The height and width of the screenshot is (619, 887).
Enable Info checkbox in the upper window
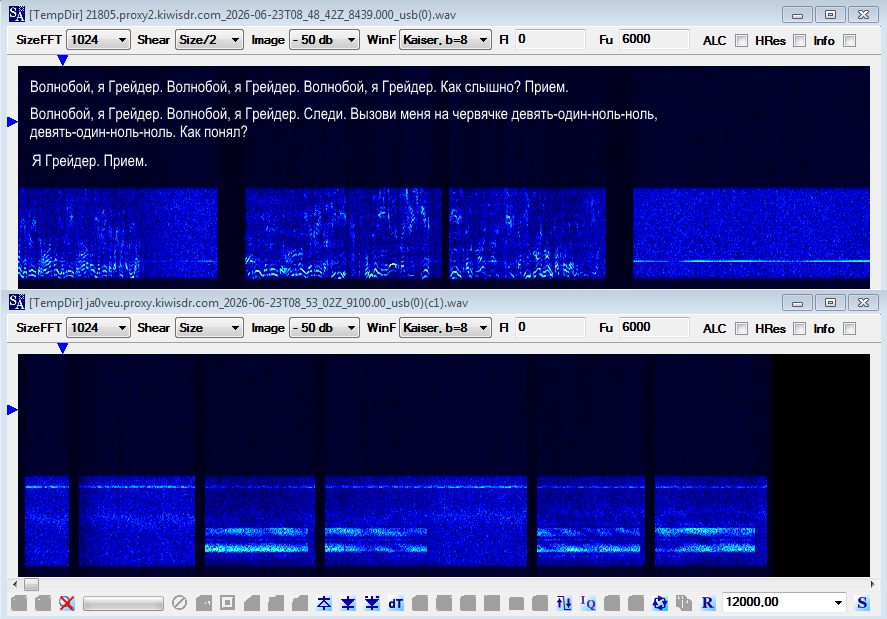tap(849, 41)
